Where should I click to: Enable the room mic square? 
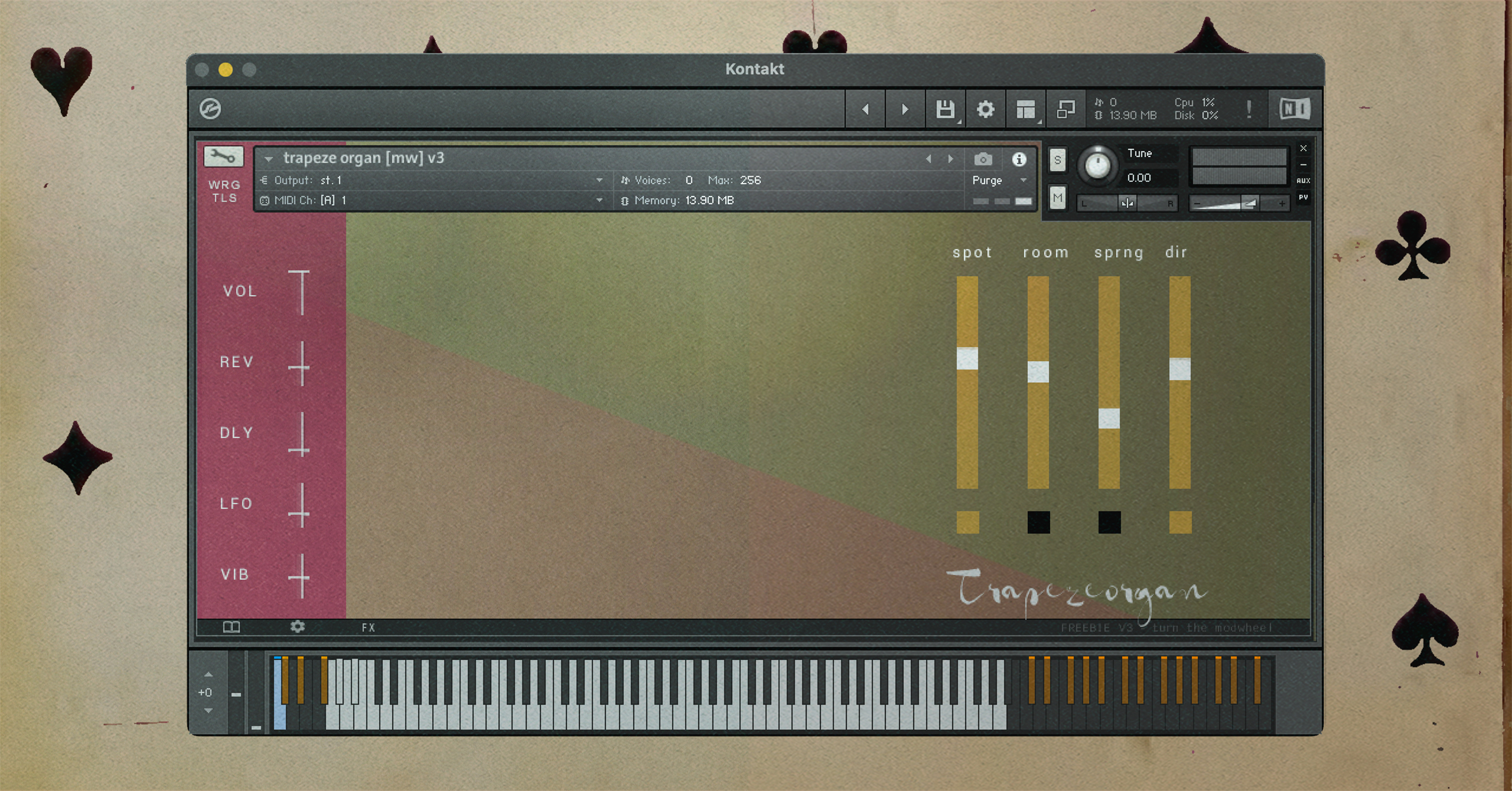coord(1039,522)
